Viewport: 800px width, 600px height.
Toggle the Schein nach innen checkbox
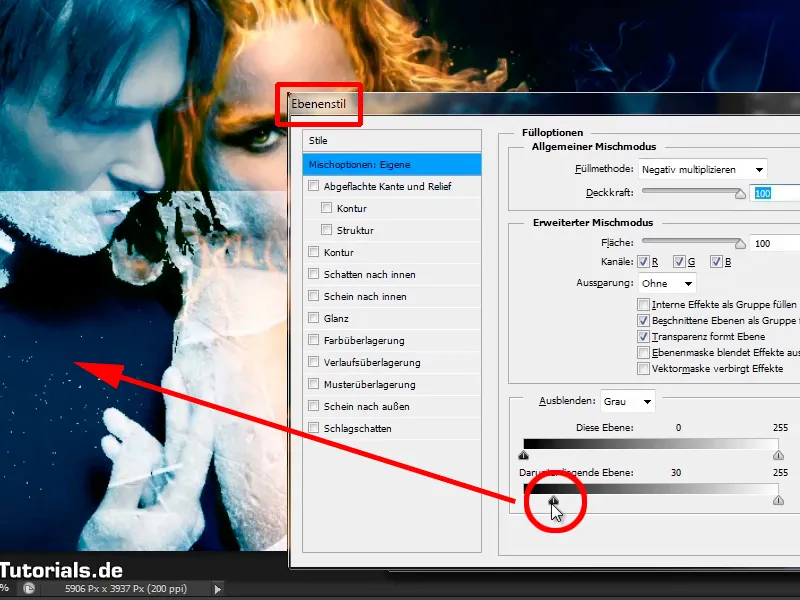[313, 295]
